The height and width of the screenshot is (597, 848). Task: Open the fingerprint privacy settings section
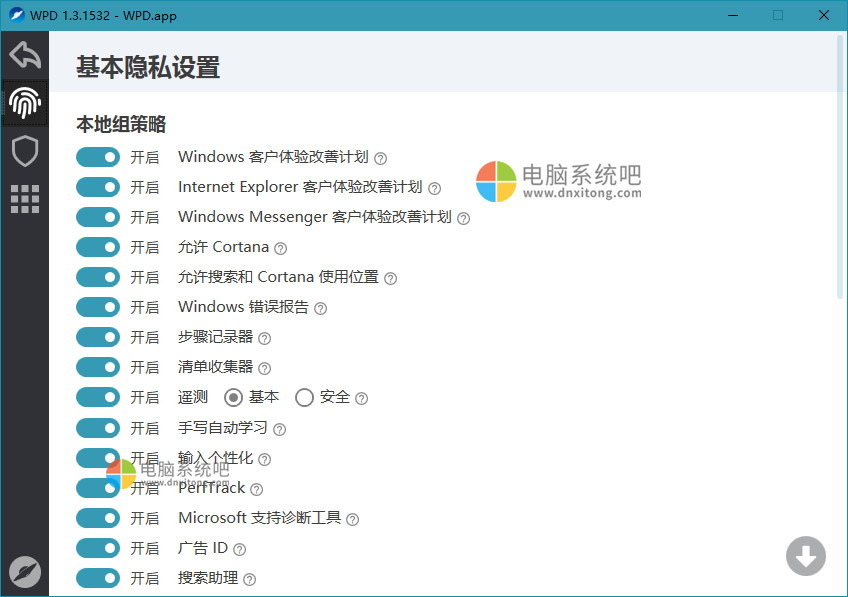tap(25, 103)
